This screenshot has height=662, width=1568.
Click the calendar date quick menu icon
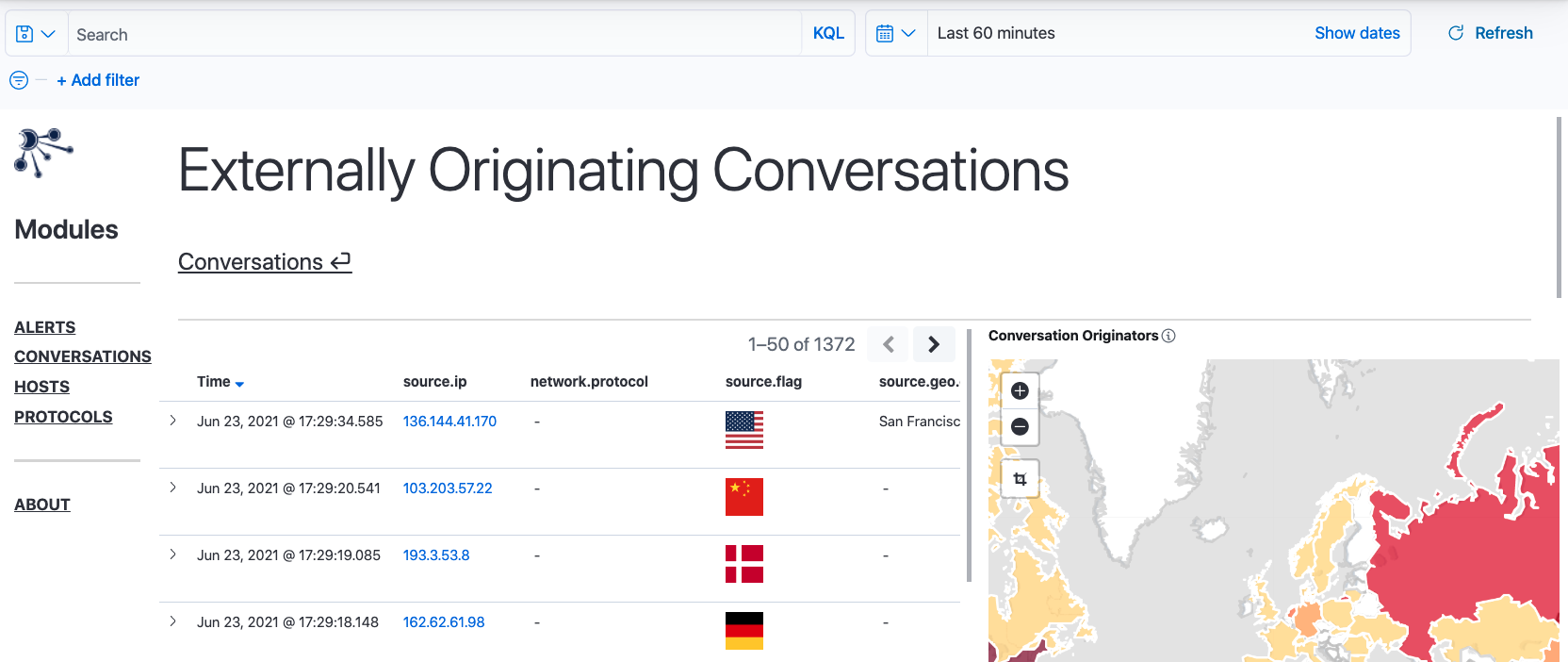point(896,34)
